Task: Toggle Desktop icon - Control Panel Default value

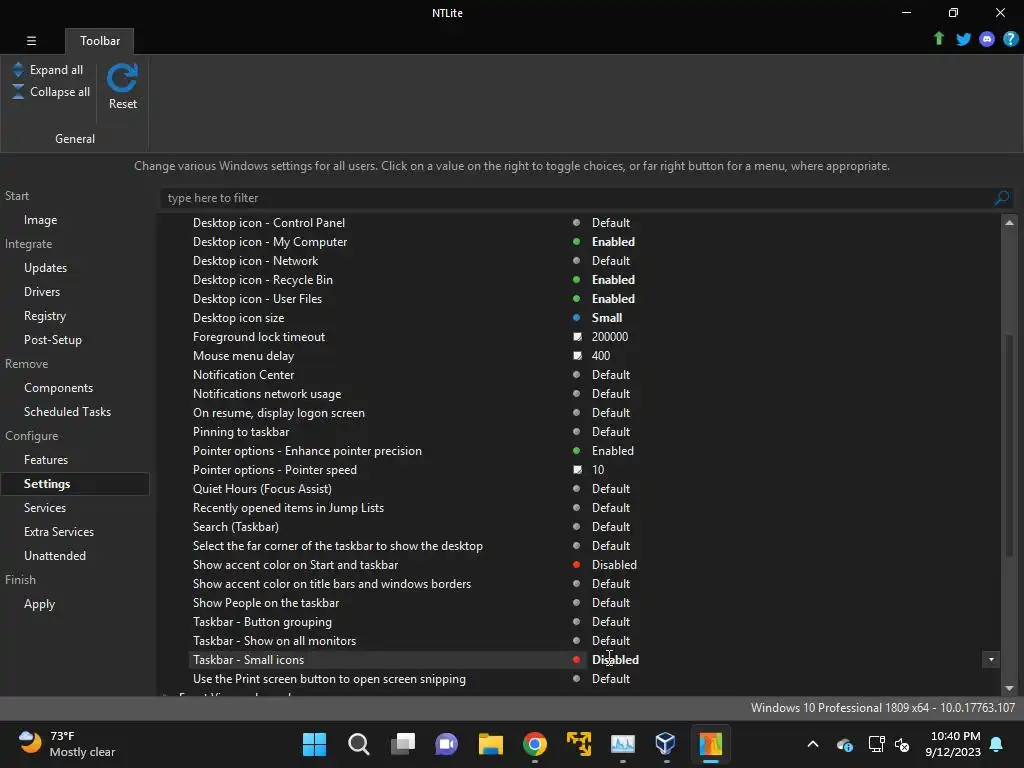Action: coord(611,223)
